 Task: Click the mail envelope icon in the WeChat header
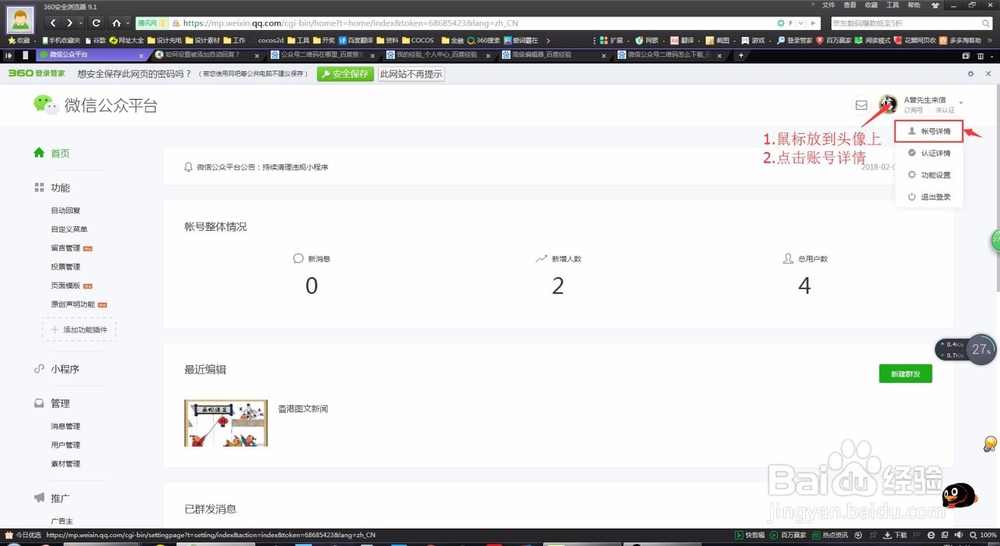click(x=861, y=105)
